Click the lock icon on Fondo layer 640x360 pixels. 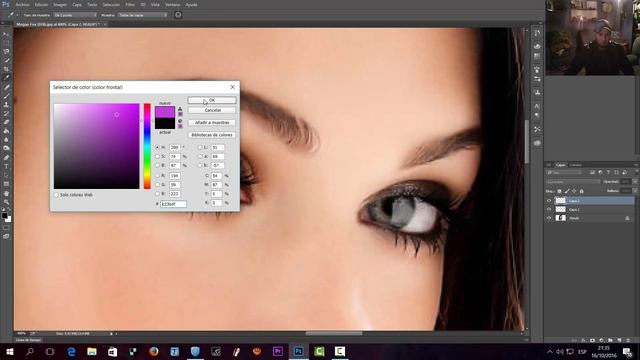click(627, 218)
